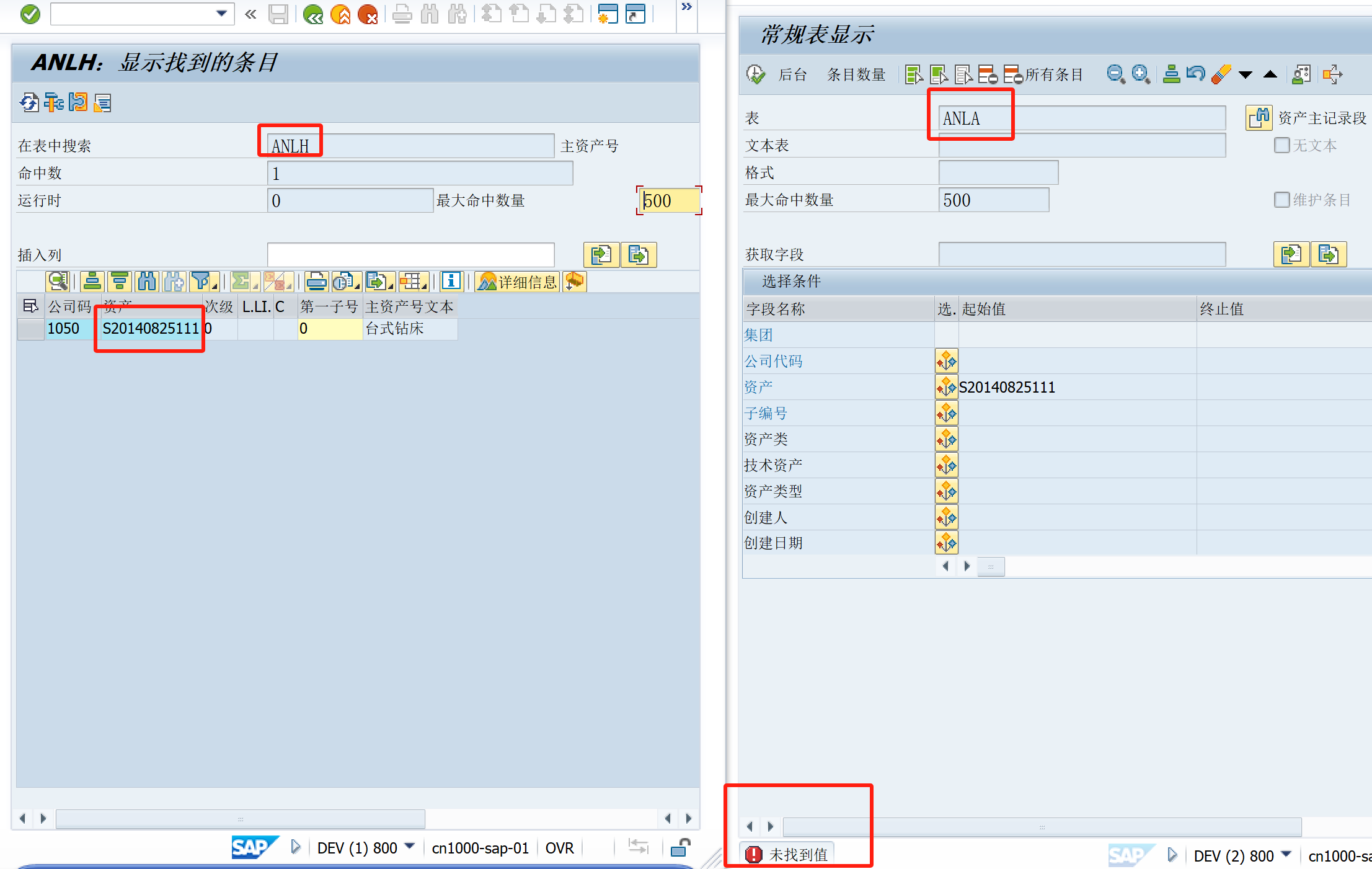Click the orange Exit up-arrow icon
This screenshot has width=1372, height=869.
point(340,14)
